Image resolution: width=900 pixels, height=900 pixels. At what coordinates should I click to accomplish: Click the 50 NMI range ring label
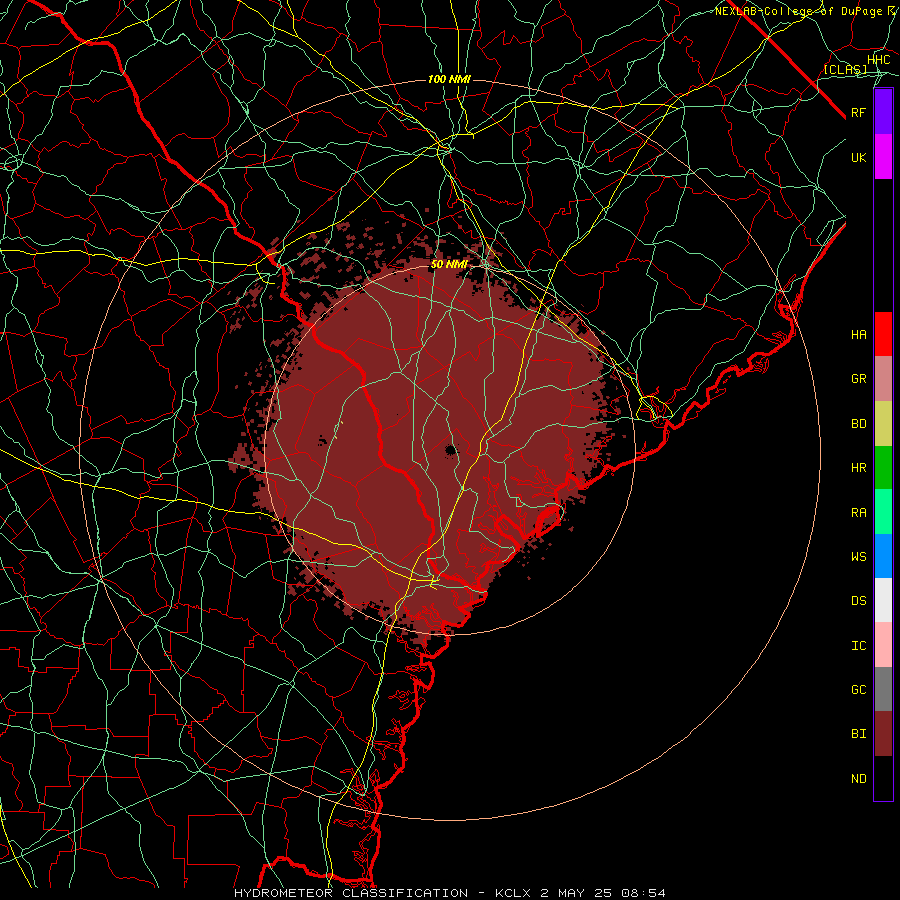pyautogui.click(x=449, y=265)
